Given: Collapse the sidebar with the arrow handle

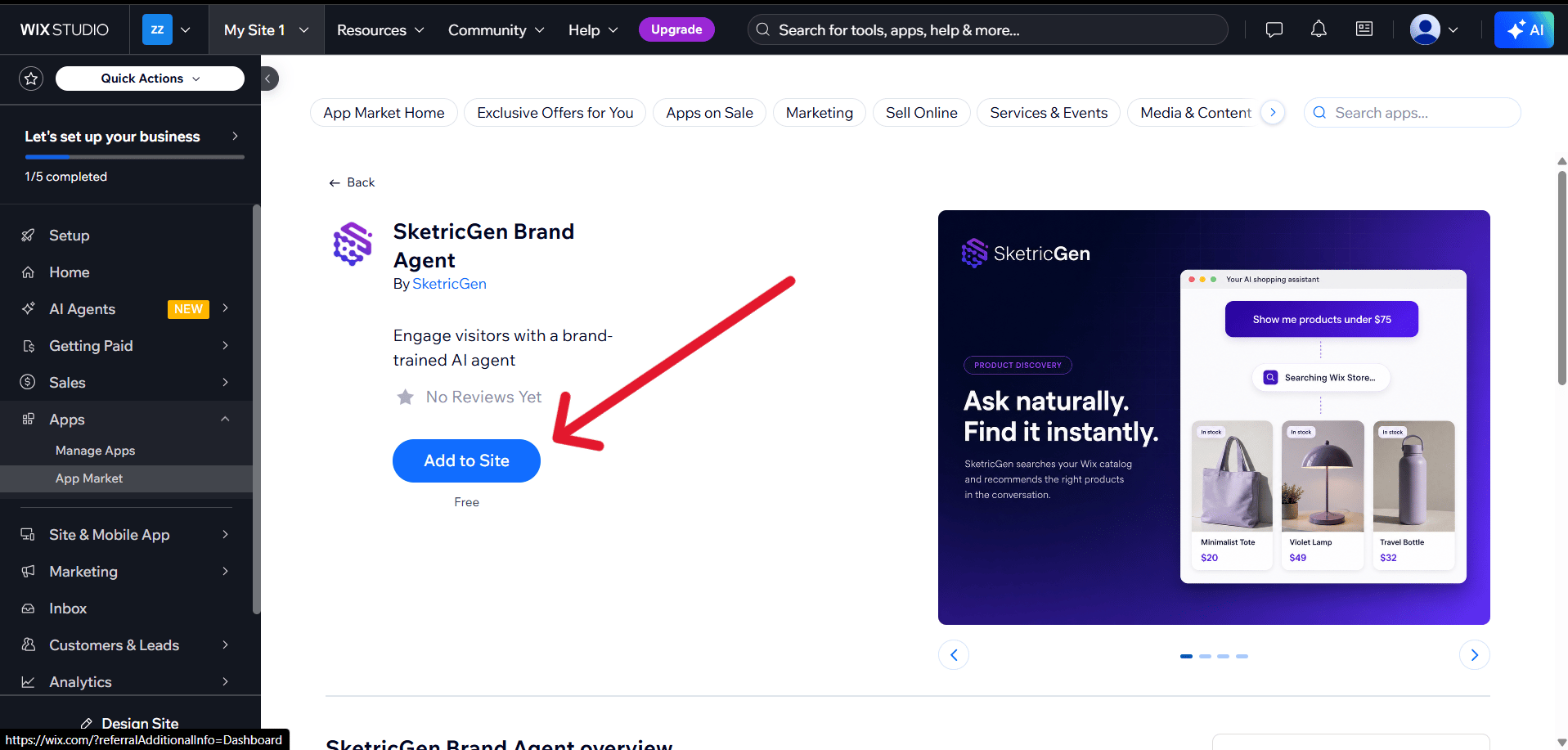Looking at the screenshot, I should coord(267,79).
